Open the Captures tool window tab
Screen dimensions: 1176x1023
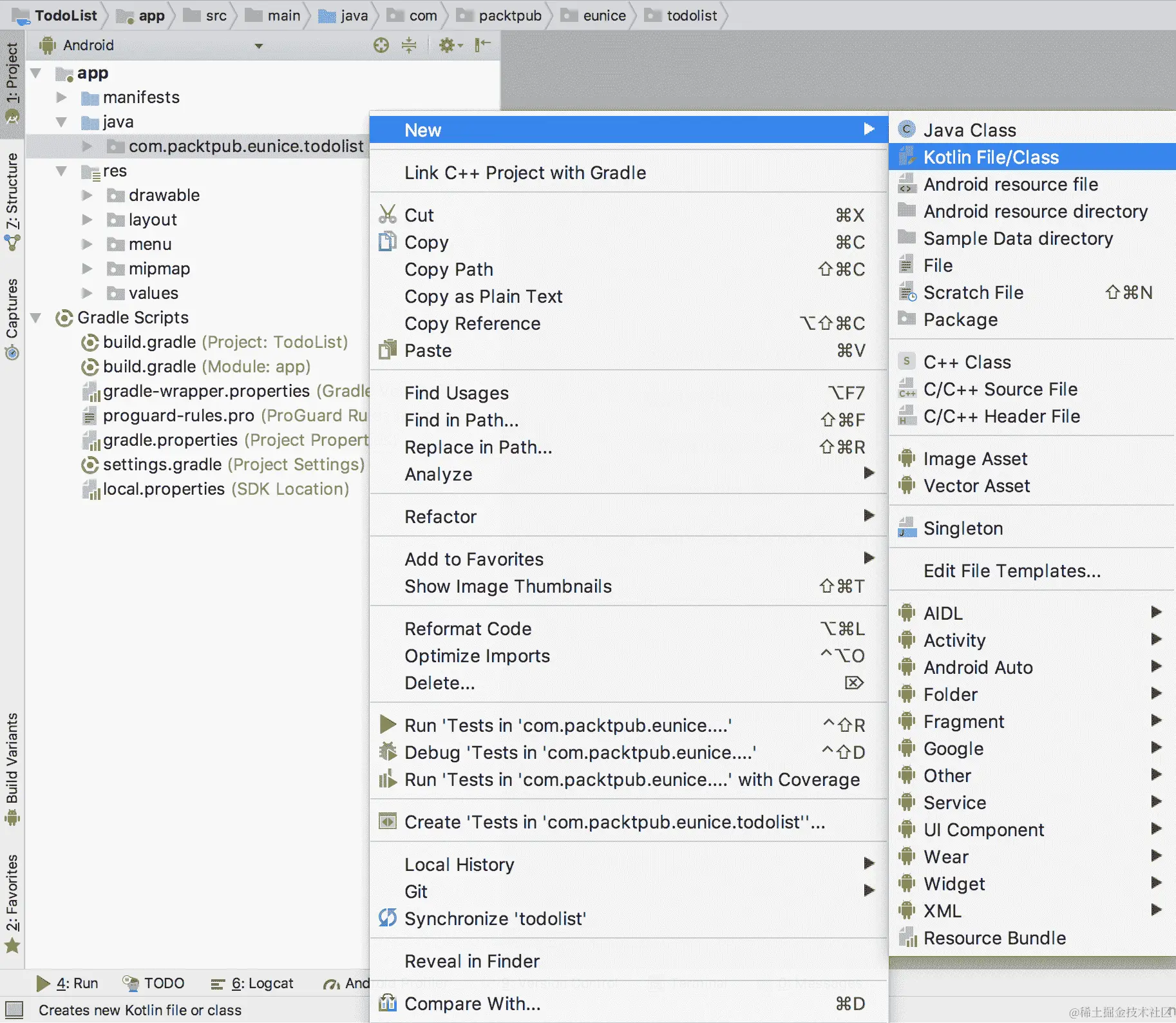coord(12,319)
